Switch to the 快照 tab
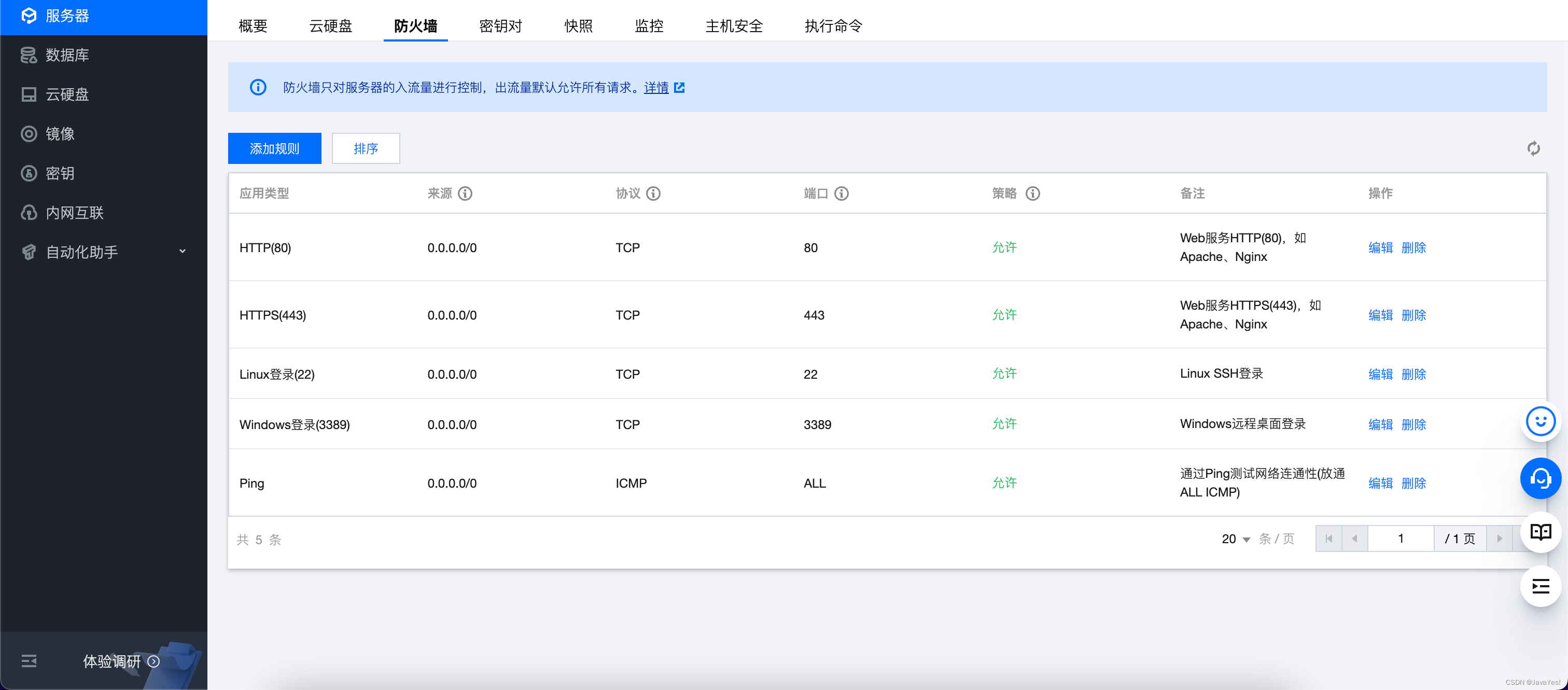The image size is (1568, 690). (x=578, y=25)
